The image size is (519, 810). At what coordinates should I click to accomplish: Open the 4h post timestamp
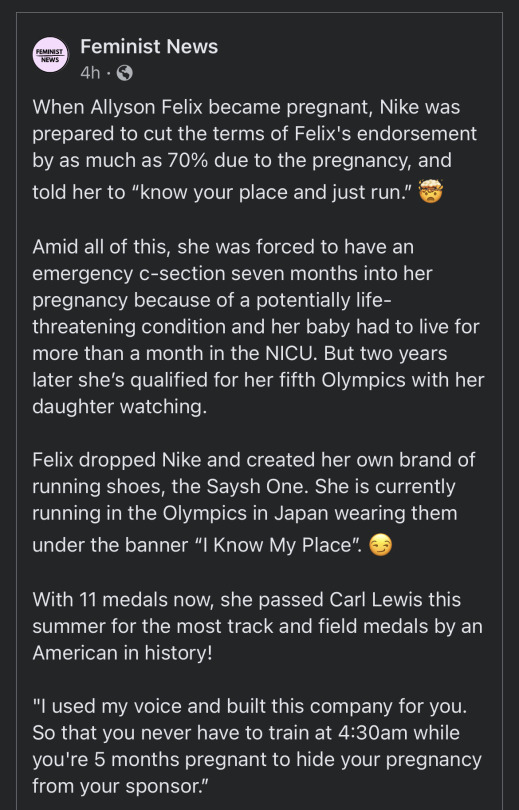(x=90, y=73)
